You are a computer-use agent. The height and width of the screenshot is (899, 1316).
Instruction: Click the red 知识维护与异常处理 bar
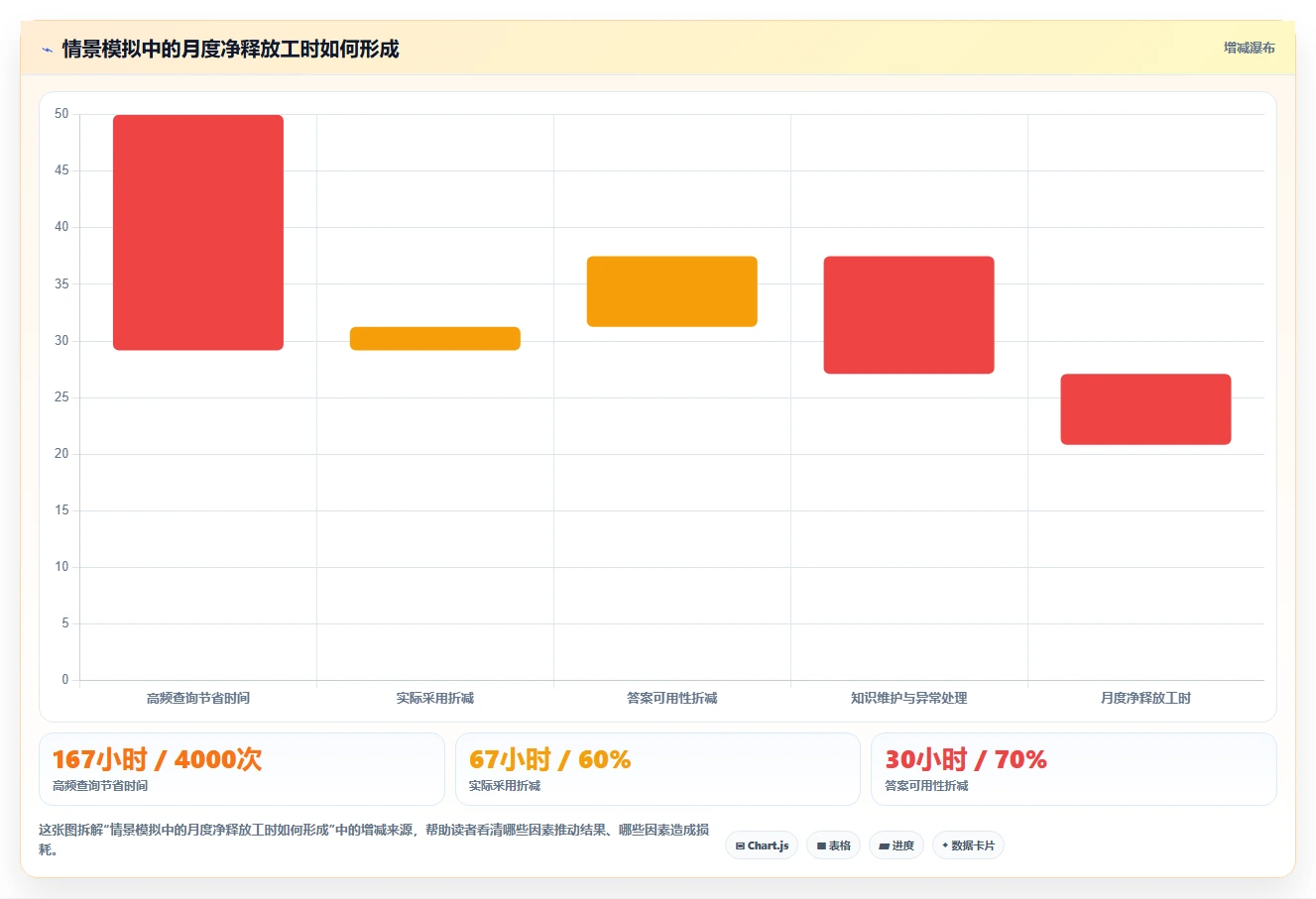[909, 315]
